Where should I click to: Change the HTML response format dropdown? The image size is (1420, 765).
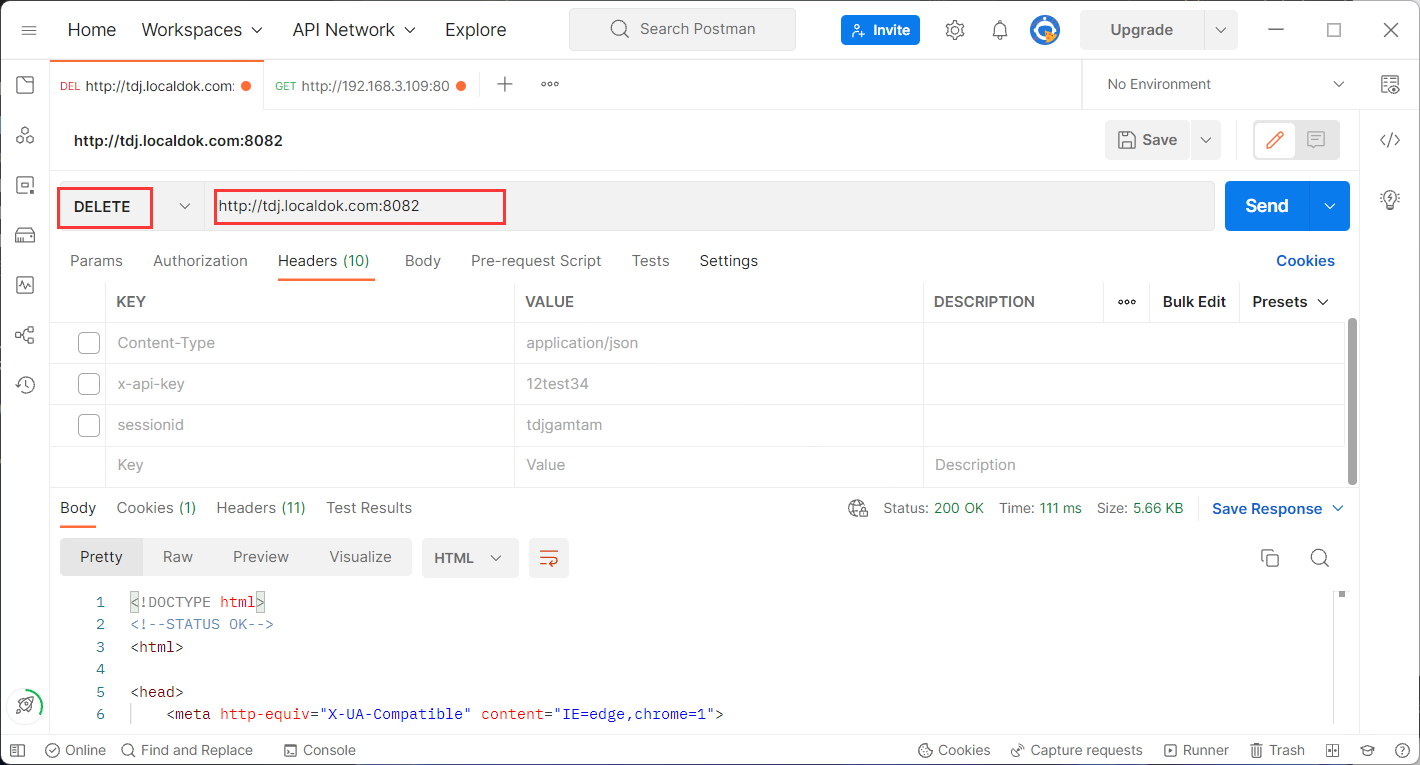470,558
